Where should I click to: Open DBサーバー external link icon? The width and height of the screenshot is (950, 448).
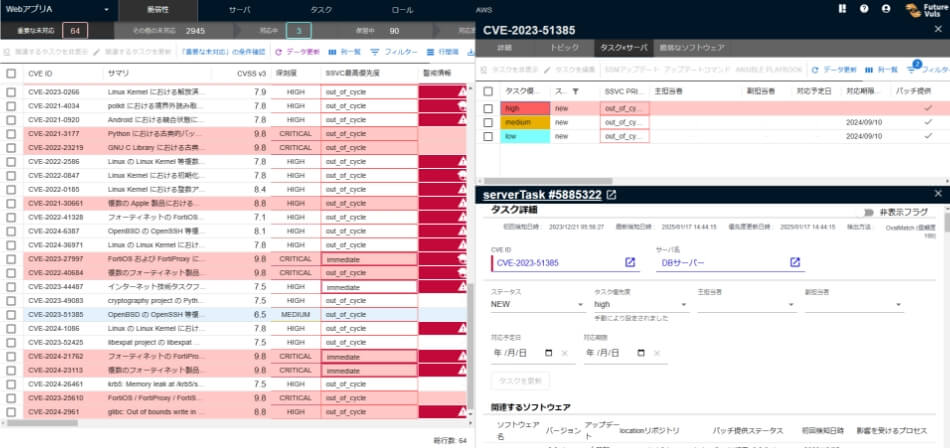pyautogui.click(x=795, y=262)
